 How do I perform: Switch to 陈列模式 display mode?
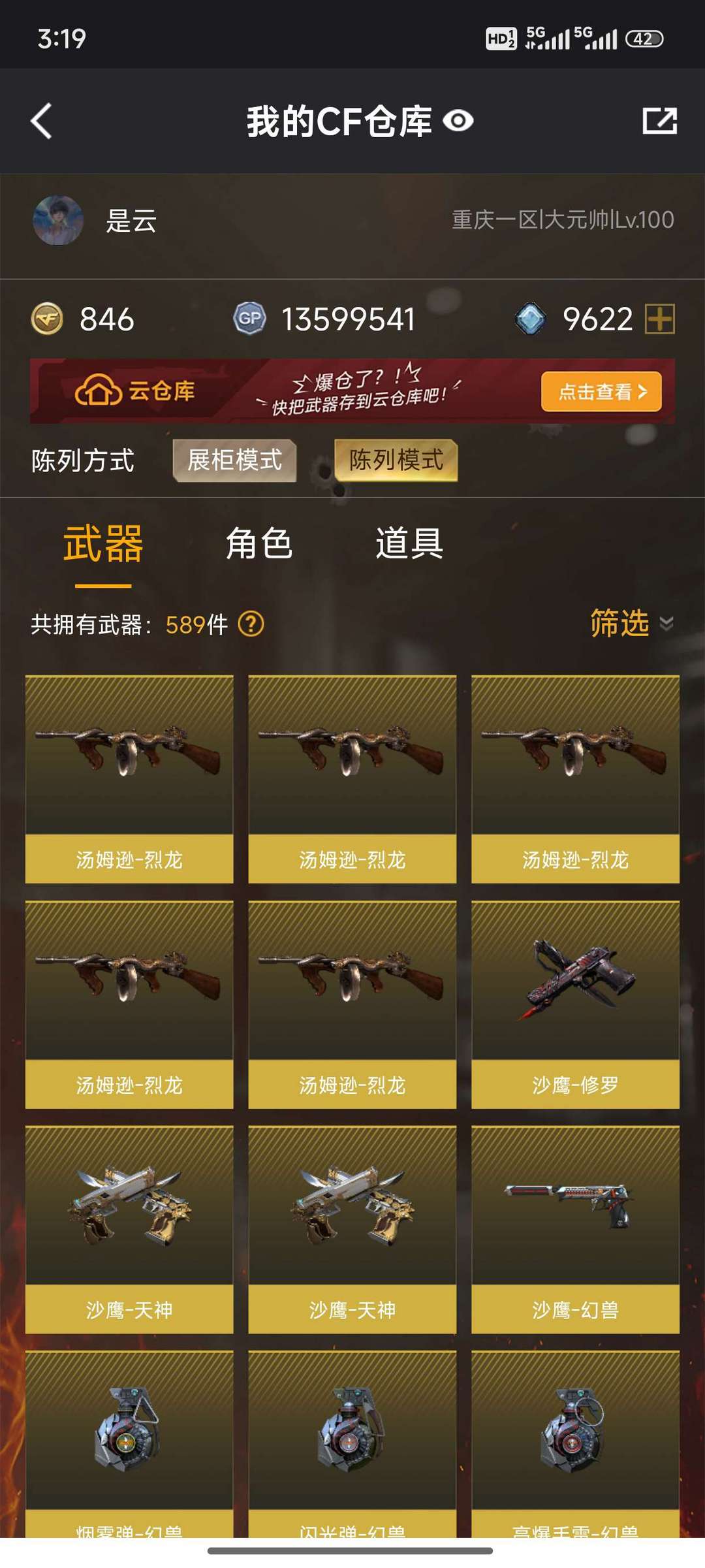pyautogui.click(x=396, y=460)
